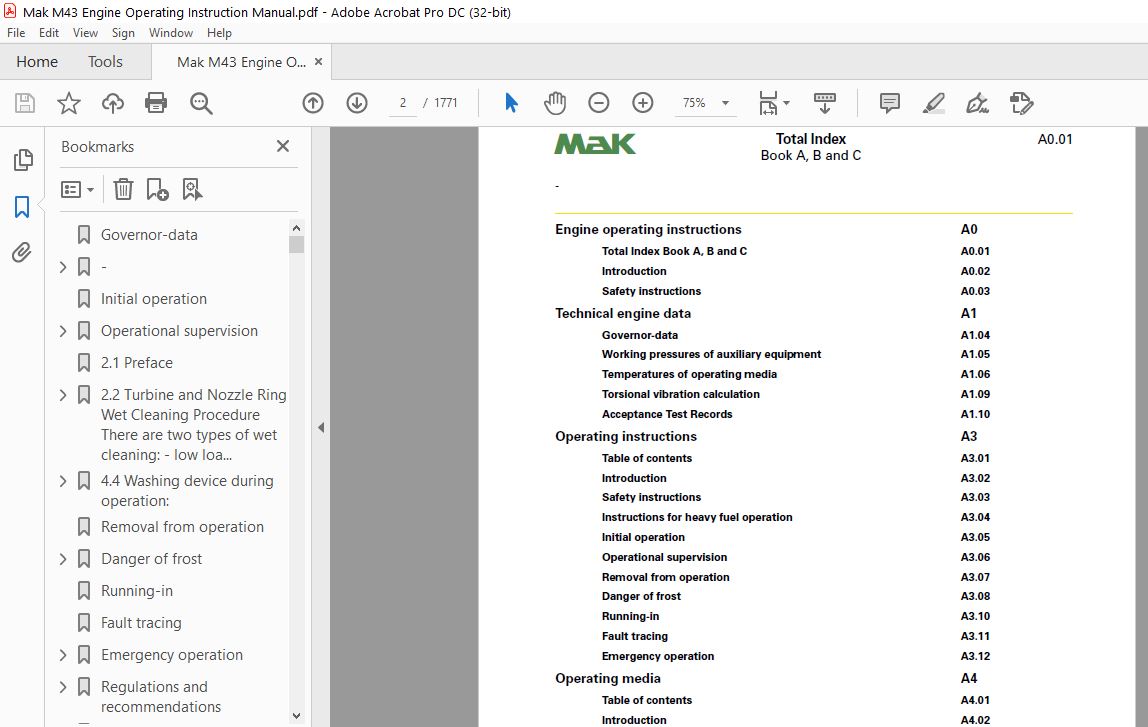Image resolution: width=1148 pixels, height=727 pixels.
Task: Close the Mak M43 Engine document tab
Action: click(318, 62)
